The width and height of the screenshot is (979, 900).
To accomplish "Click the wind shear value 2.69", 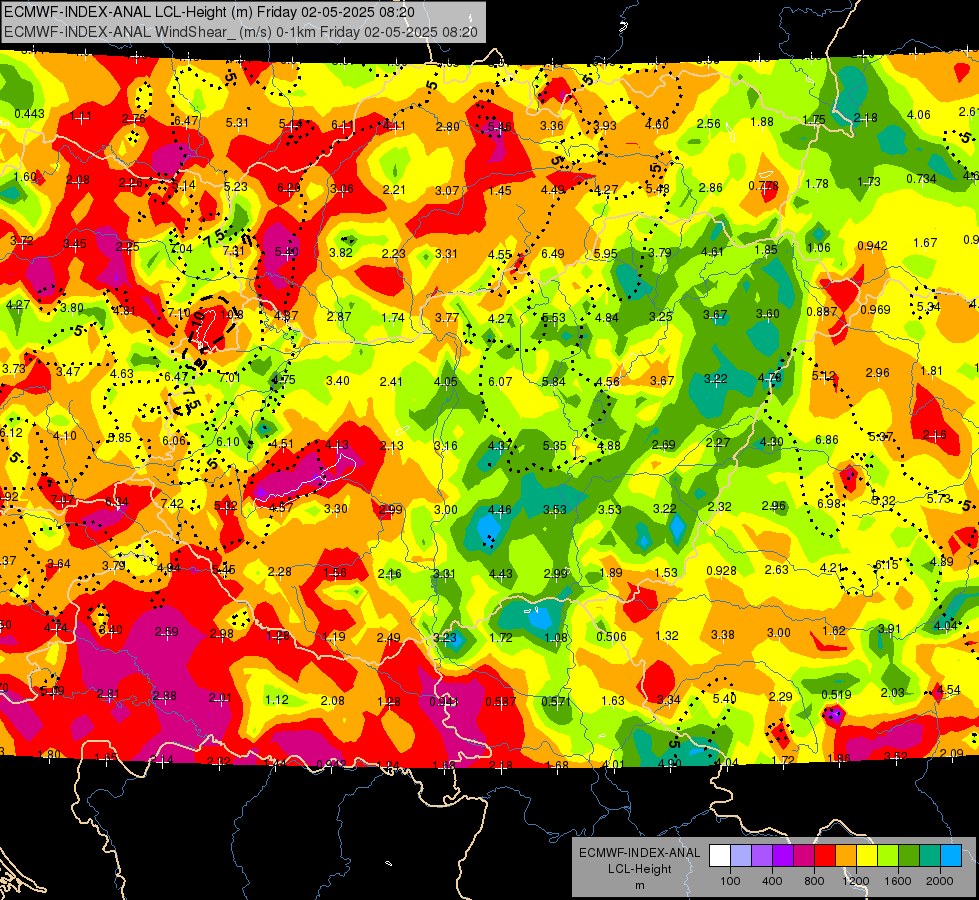I will coord(663,445).
